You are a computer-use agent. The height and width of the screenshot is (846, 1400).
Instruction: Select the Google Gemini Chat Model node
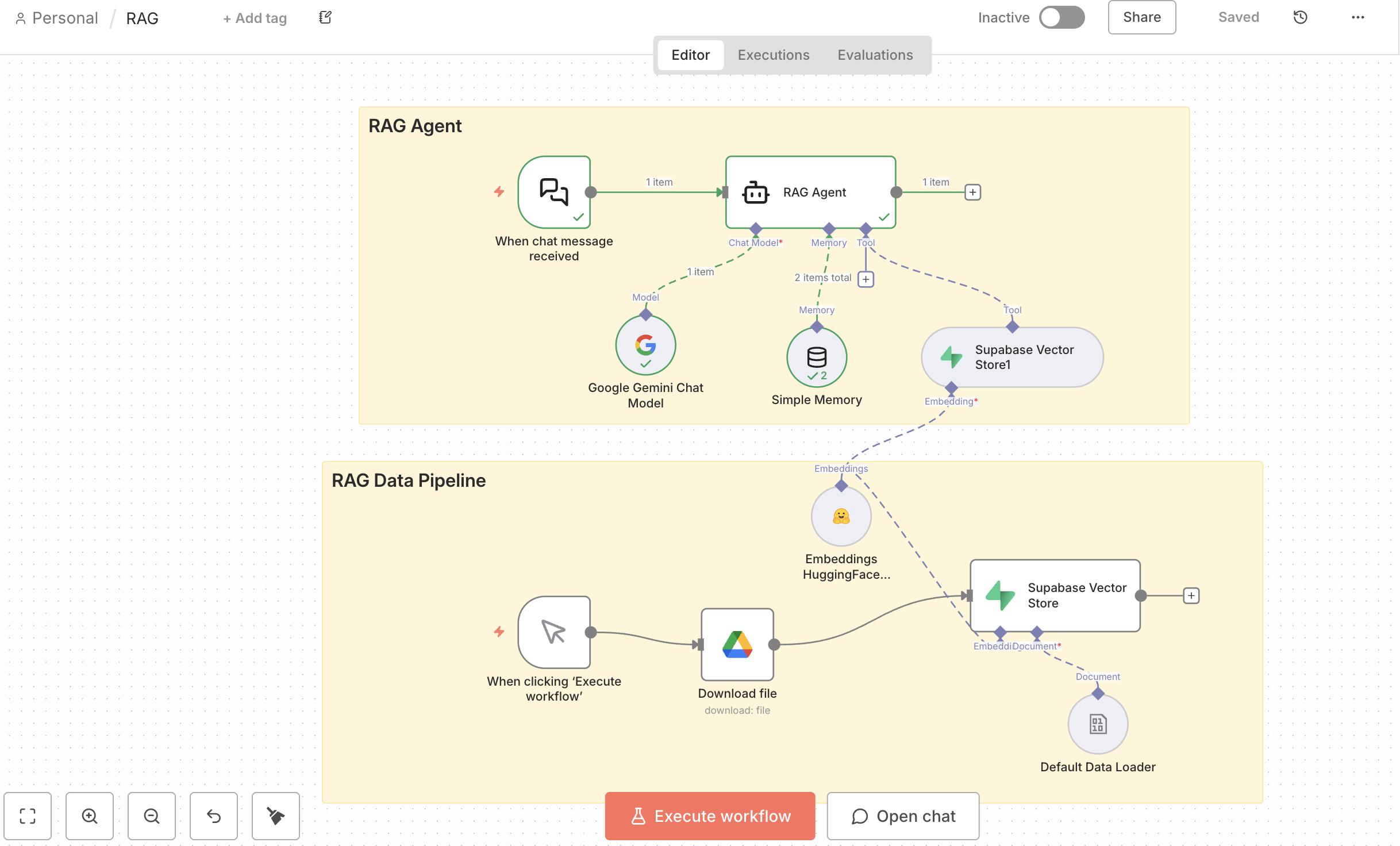[645, 345]
